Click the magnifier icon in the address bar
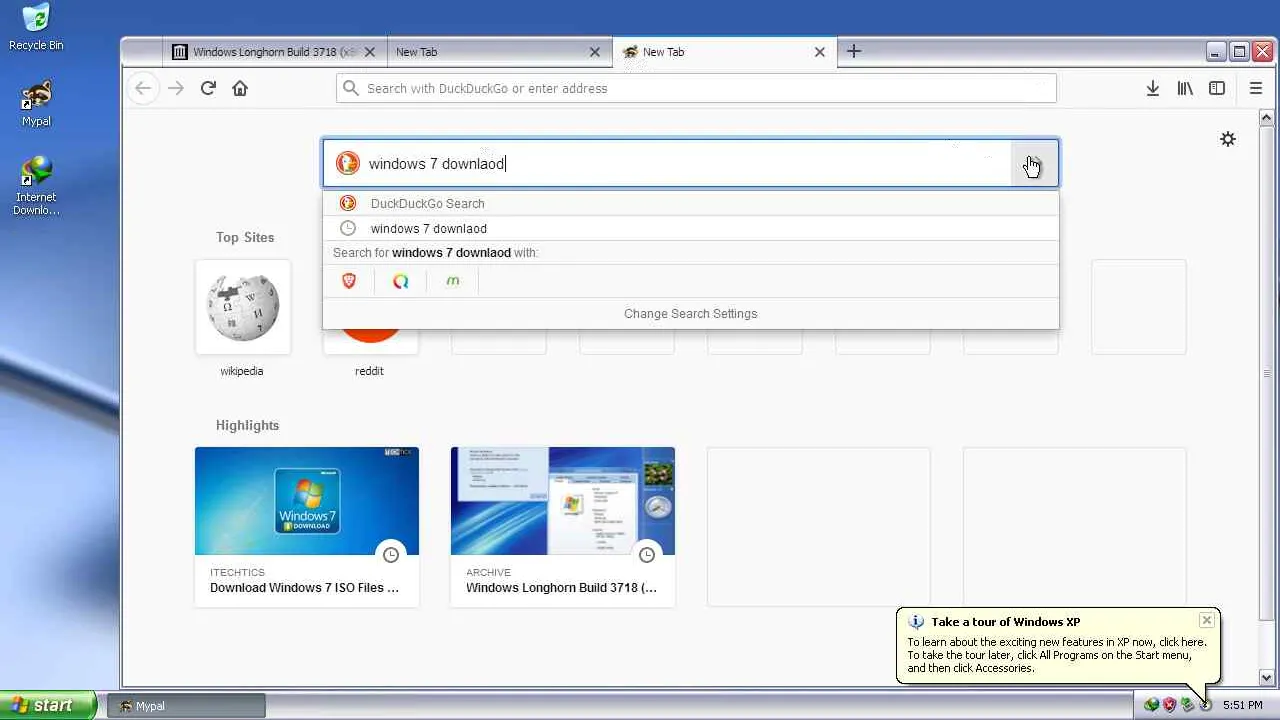This screenshot has height=720, width=1280. [x=351, y=88]
